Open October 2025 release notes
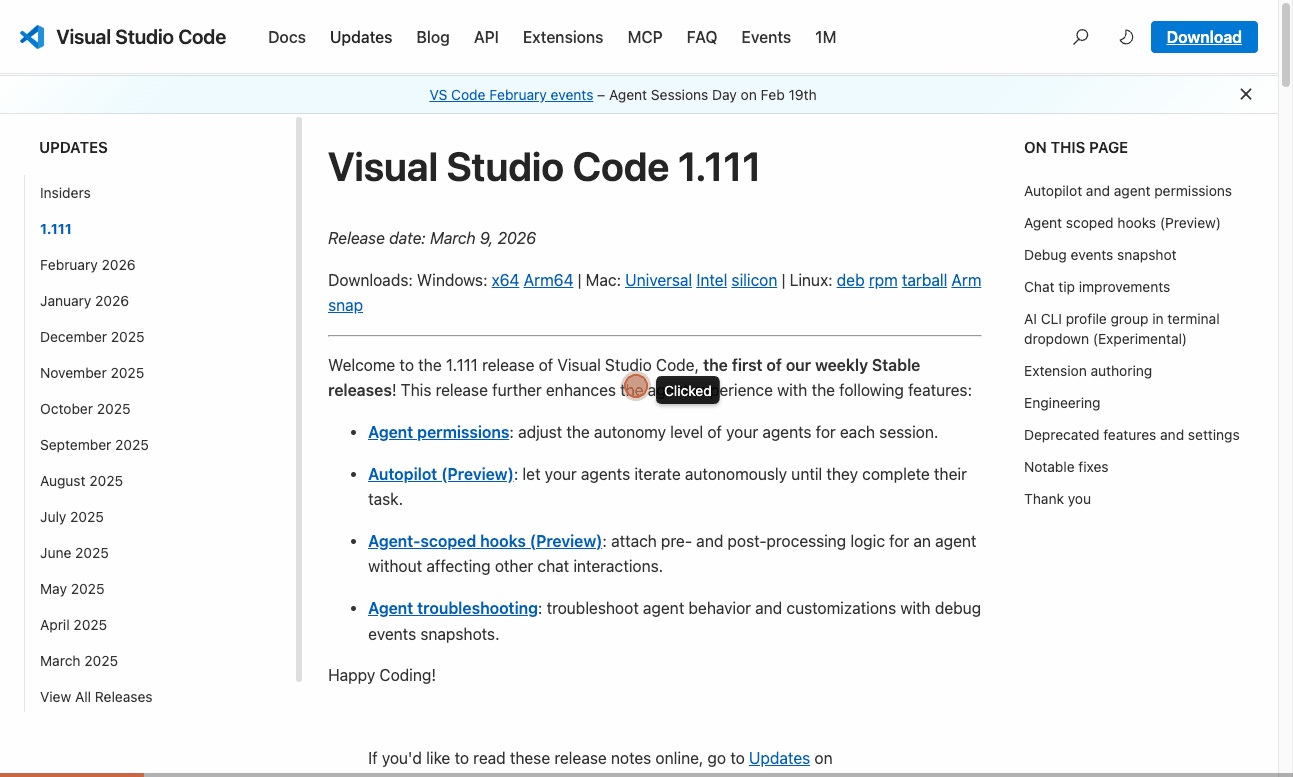The image size is (1293, 777). [86, 409]
